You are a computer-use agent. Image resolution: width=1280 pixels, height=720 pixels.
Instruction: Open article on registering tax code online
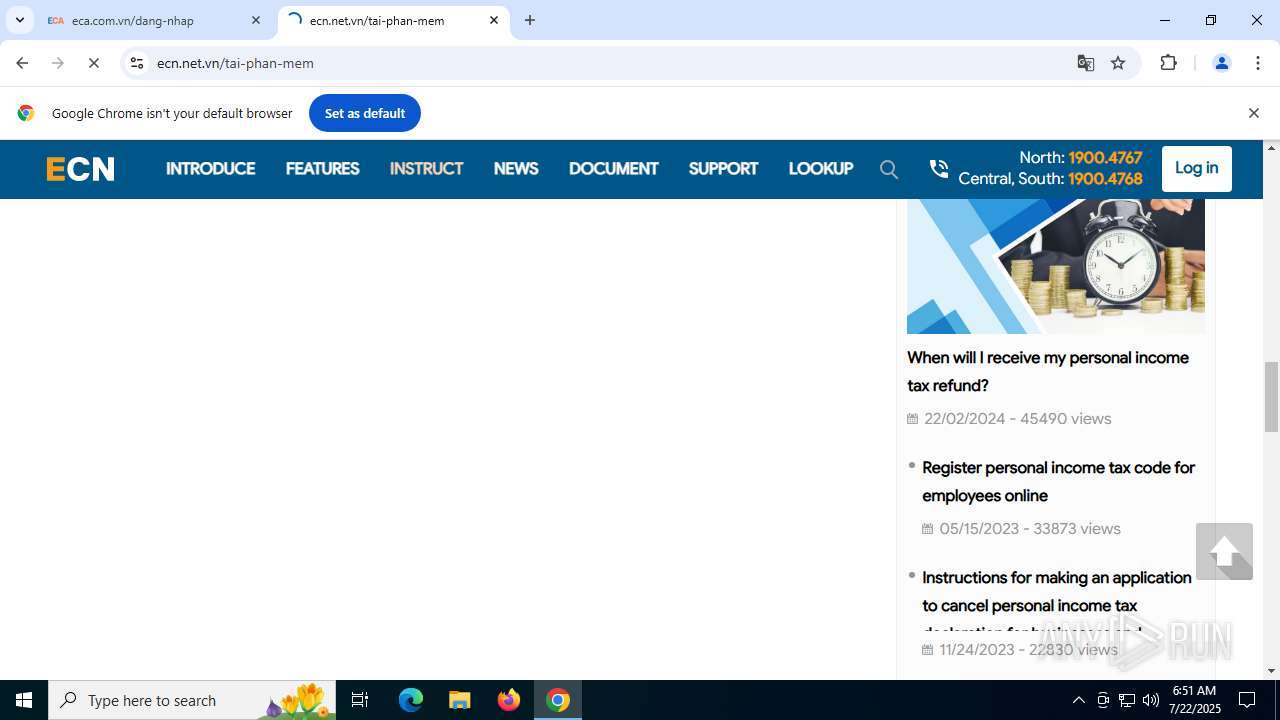click(x=1058, y=481)
